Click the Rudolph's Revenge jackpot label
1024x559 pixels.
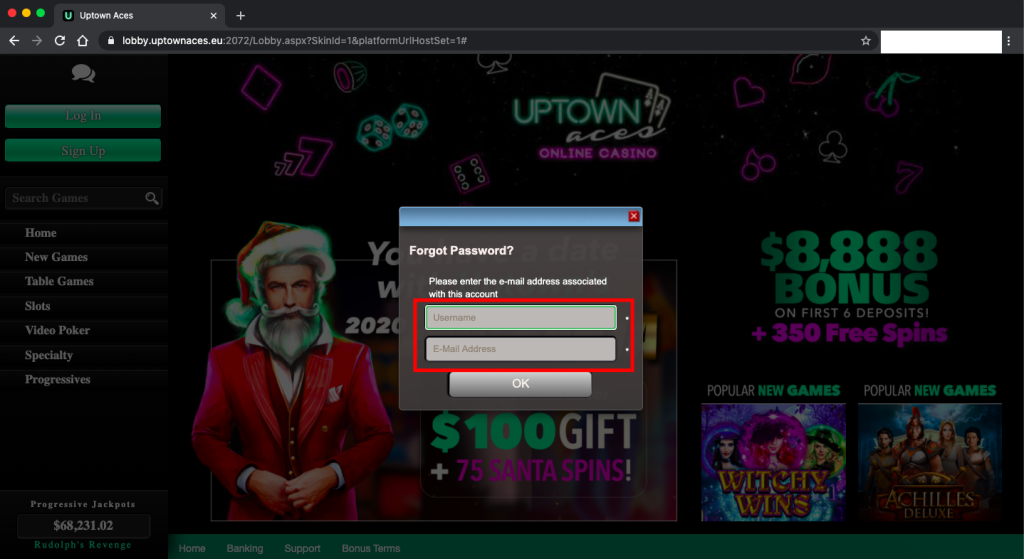(83, 545)
